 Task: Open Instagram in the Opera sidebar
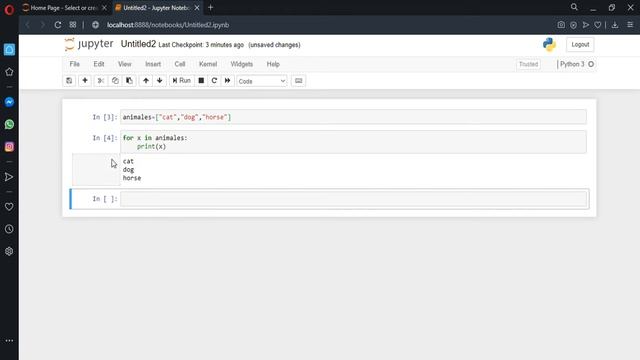click(x=9, y=147)
